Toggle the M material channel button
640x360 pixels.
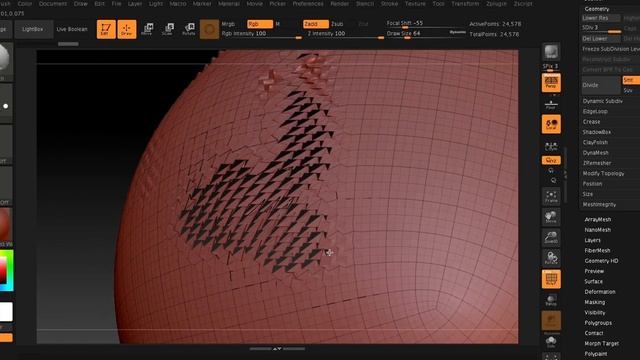coord(278,24)
